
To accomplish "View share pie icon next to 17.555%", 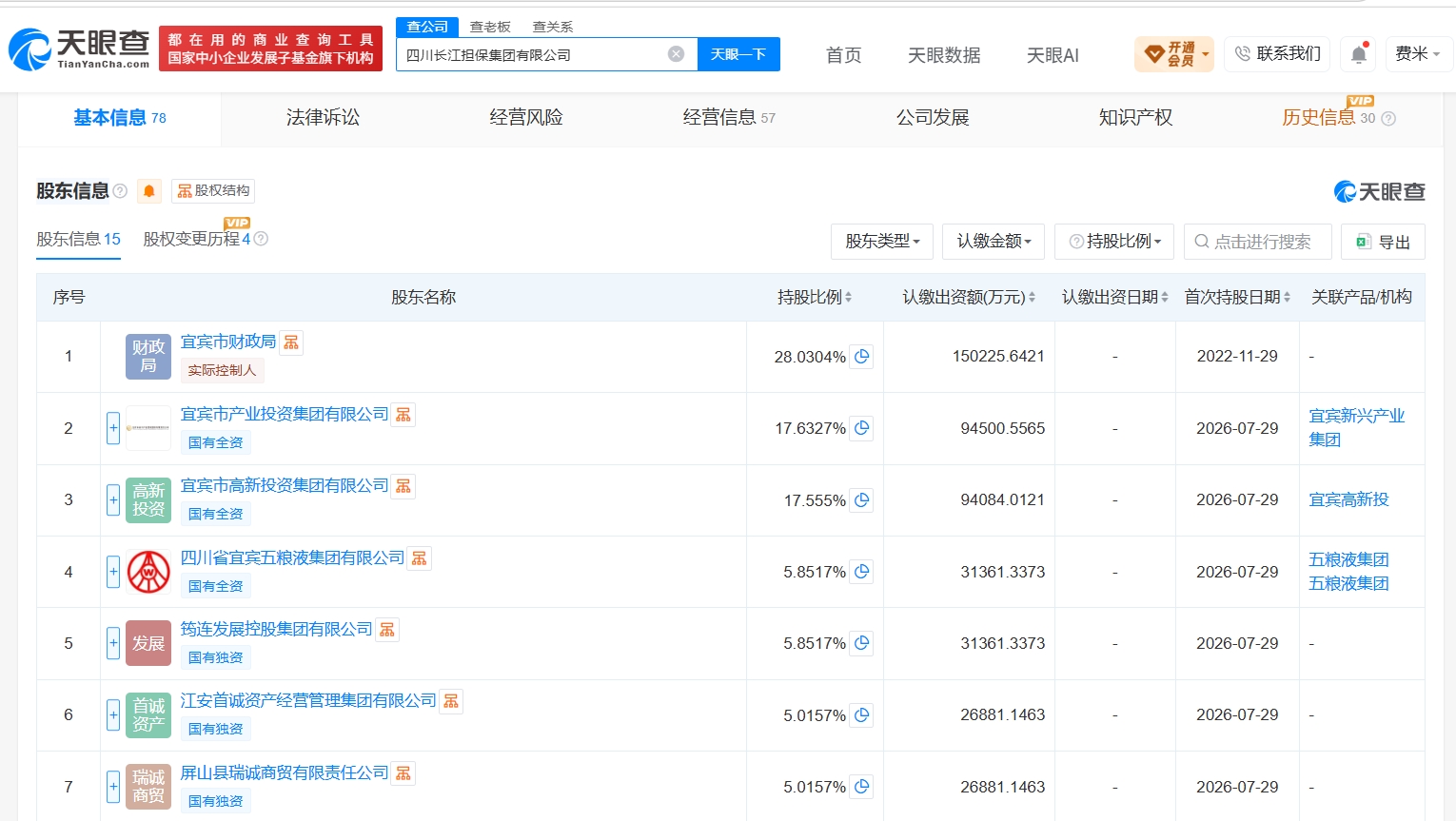I will pyautogui.click(x=861, y=500).
